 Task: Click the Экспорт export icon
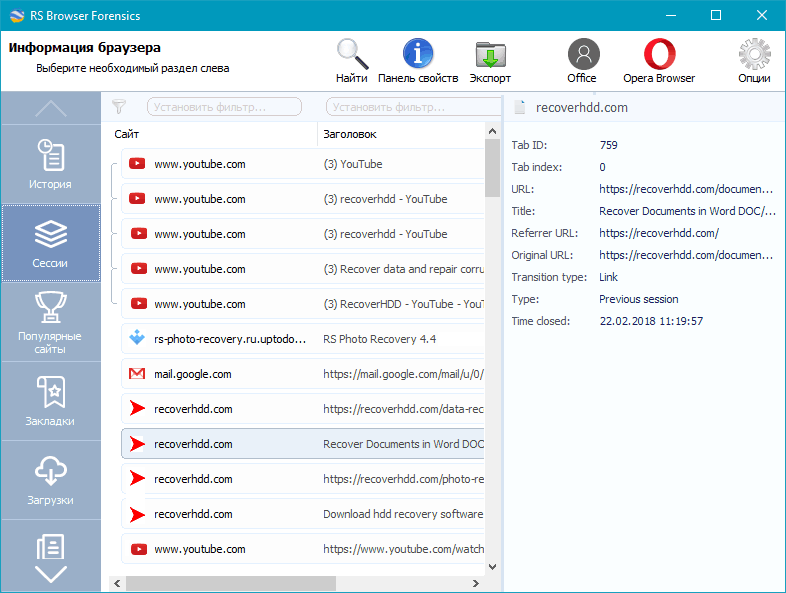pyautogui.click(x=490, y=61)
